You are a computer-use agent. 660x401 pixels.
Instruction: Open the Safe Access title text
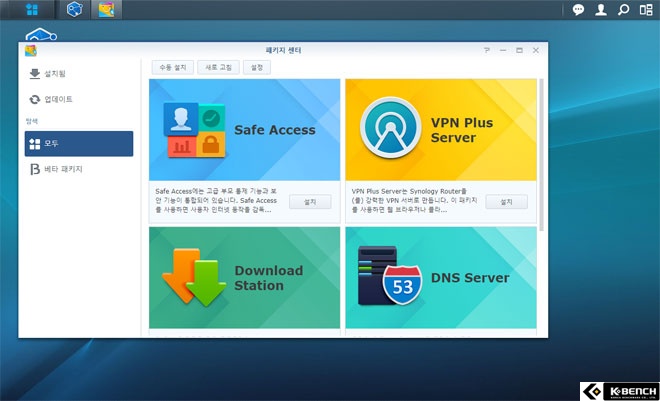pos(275,130)
